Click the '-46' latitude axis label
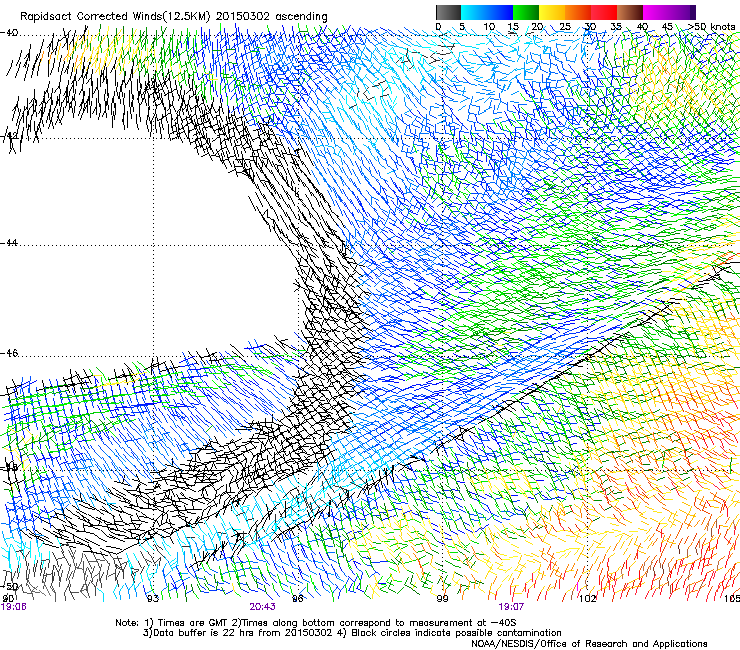Screen dimensions: 740x650 point(9,353)
